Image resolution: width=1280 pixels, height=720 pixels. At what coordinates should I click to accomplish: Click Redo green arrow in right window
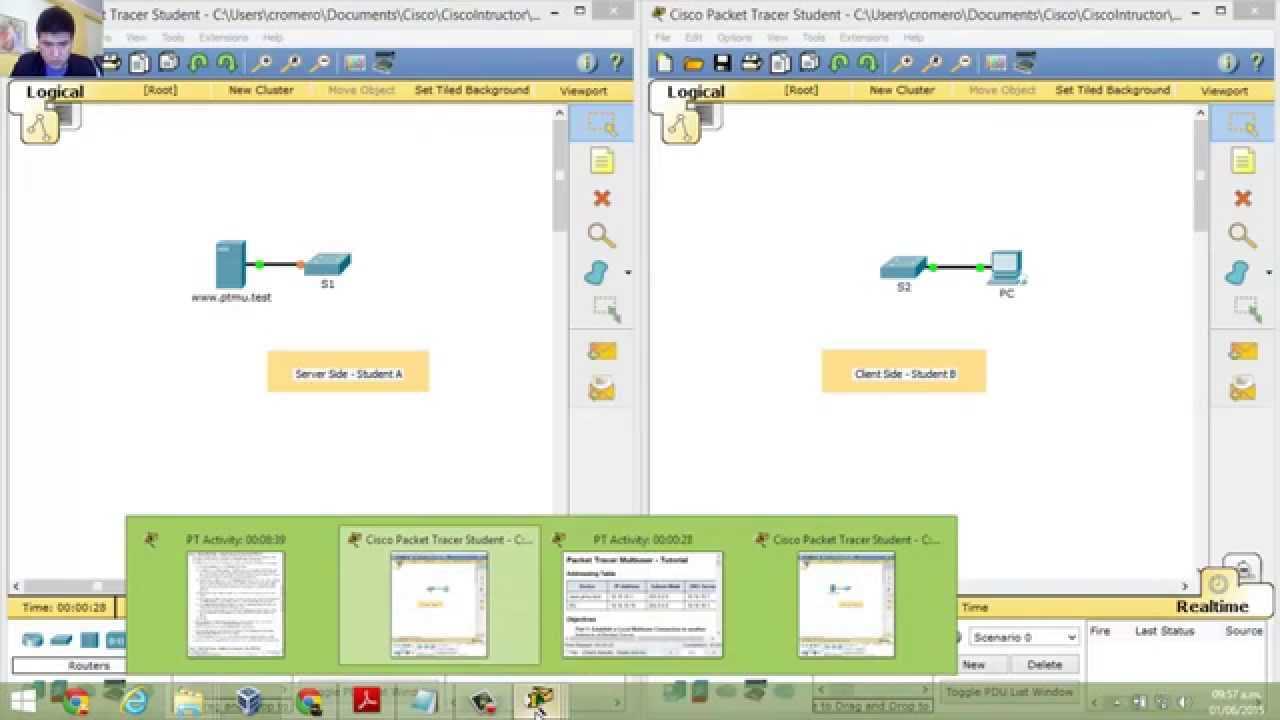point(868,63)
